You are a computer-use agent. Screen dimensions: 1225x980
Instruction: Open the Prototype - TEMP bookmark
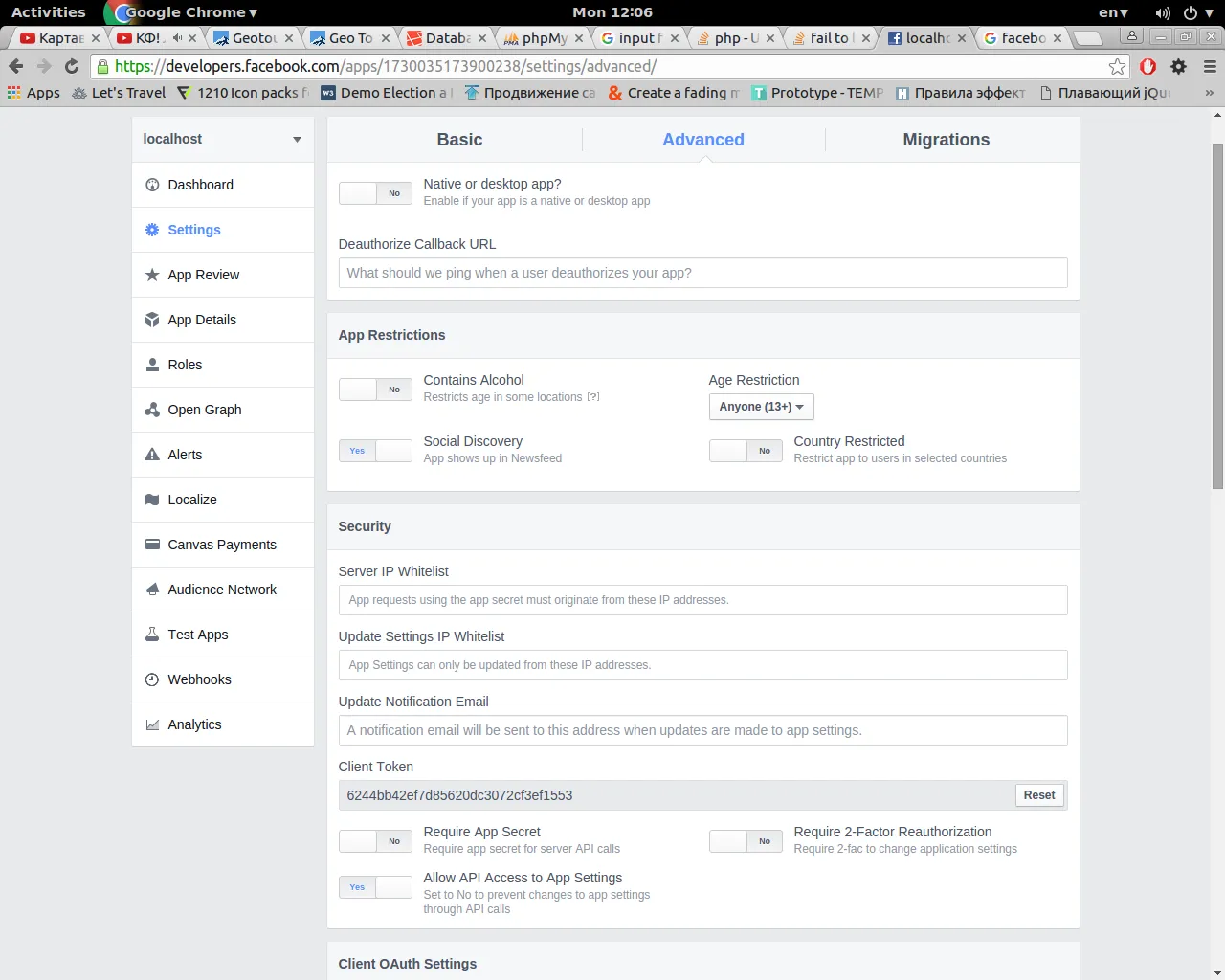[x=817, y=93]
